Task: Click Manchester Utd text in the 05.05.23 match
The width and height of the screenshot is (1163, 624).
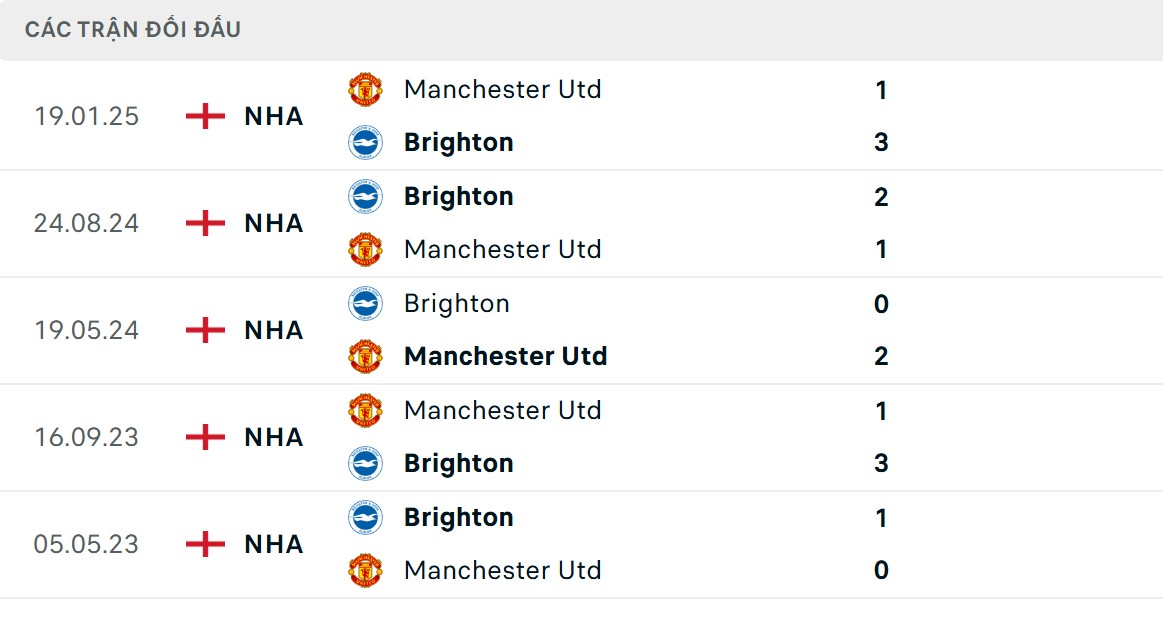Action: tap(502, 570)
